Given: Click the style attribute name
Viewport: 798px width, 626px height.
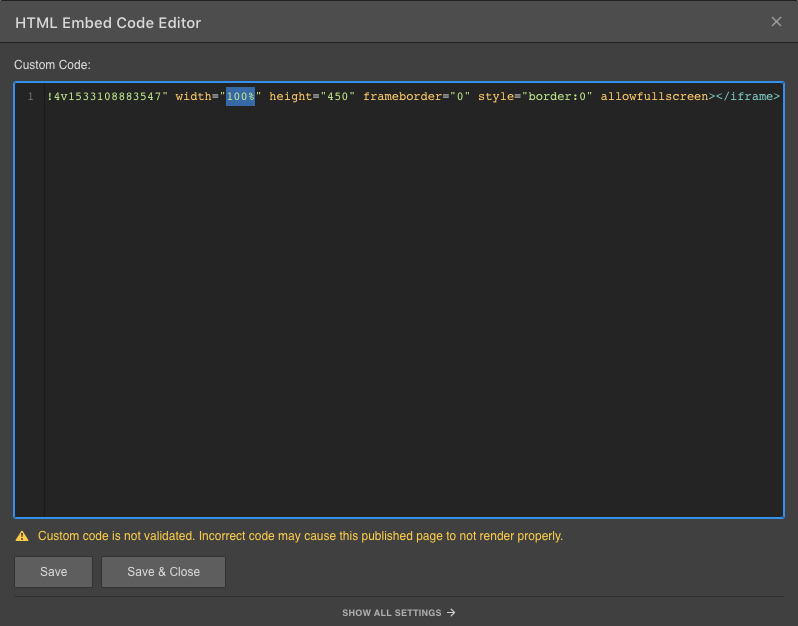Looking at the screenshot, I should 495,97.
